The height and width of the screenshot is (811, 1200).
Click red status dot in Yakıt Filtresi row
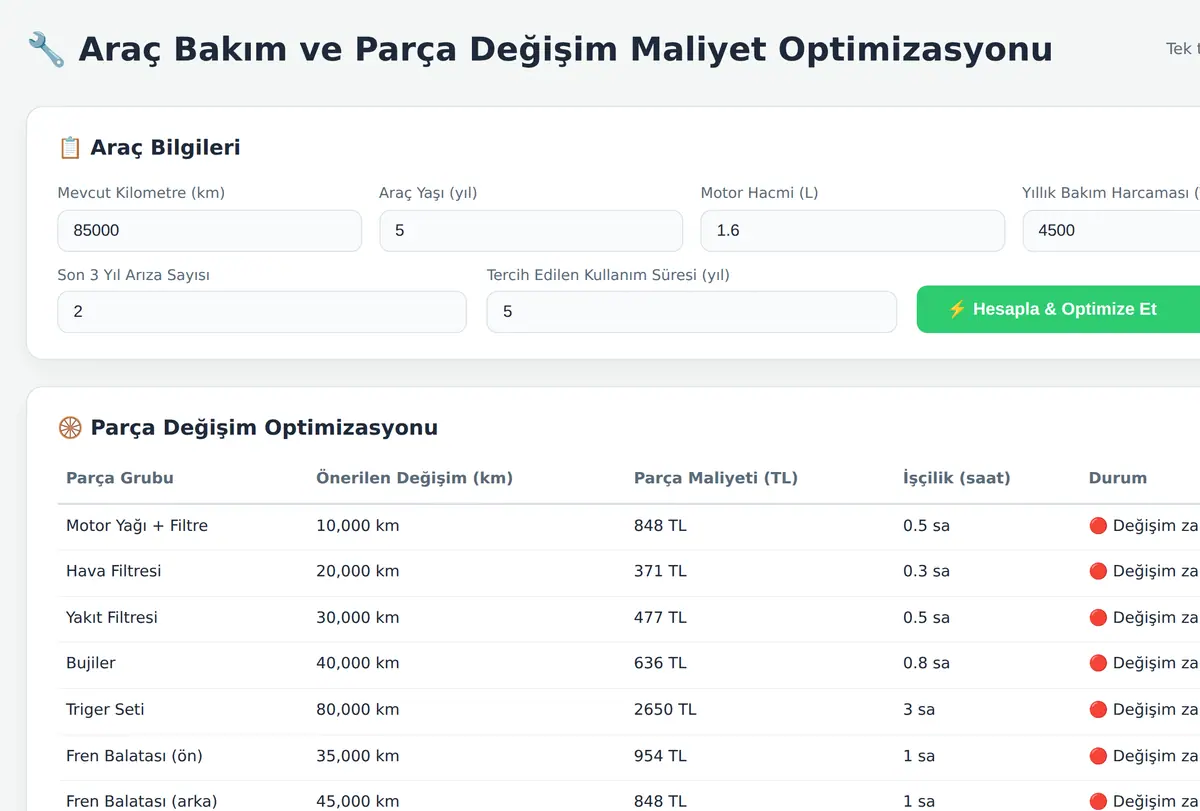point(1098,618)
